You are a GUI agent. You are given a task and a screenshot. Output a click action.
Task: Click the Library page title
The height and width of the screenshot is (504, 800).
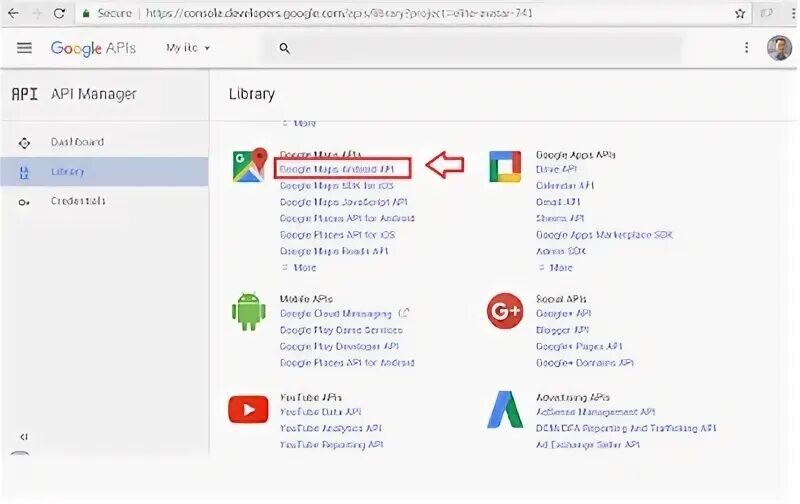click(252, 94)
